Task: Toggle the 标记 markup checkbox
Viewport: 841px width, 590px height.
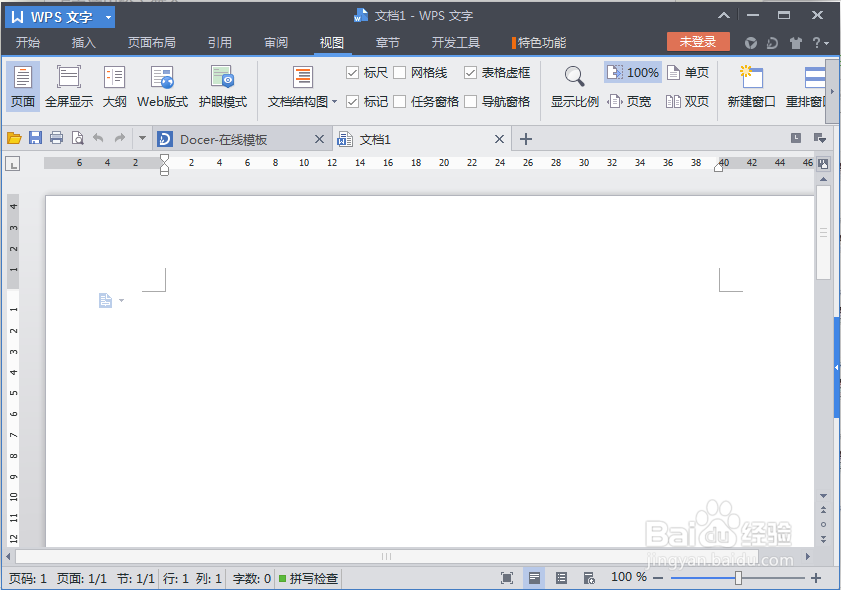Action: [x=352, y=101]
